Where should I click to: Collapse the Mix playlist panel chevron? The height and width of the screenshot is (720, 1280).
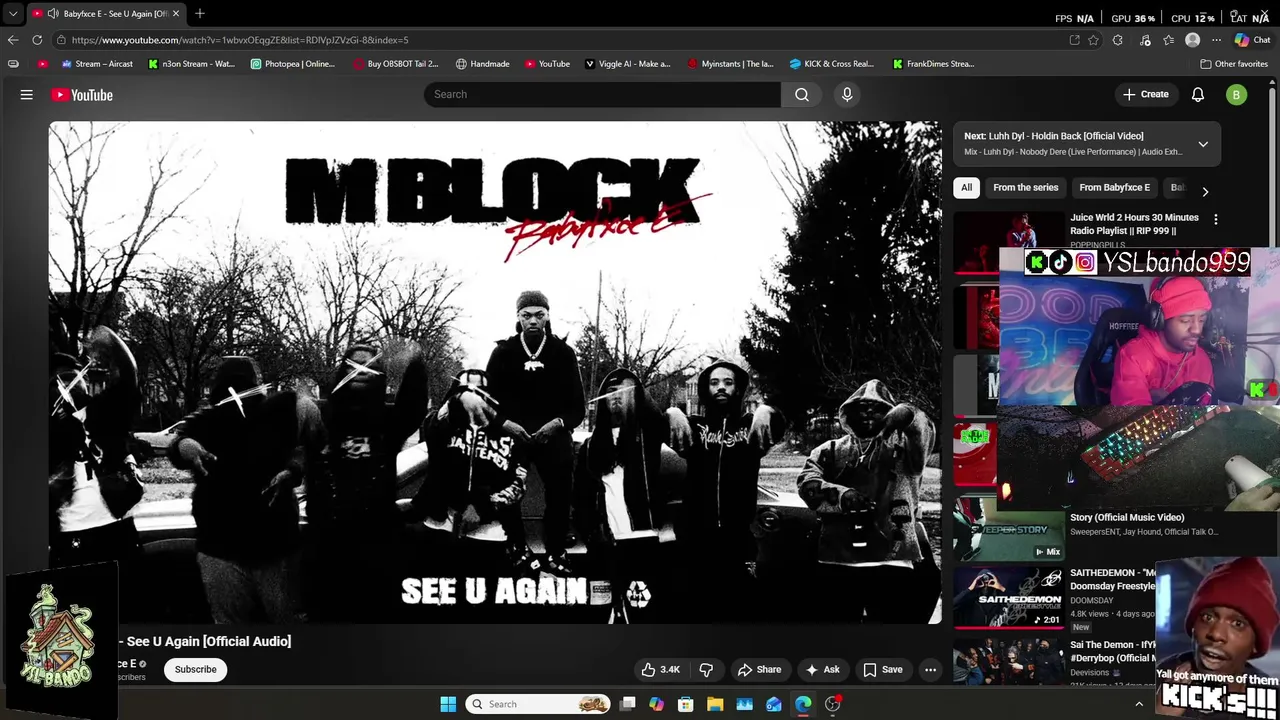click(1203, 144)
